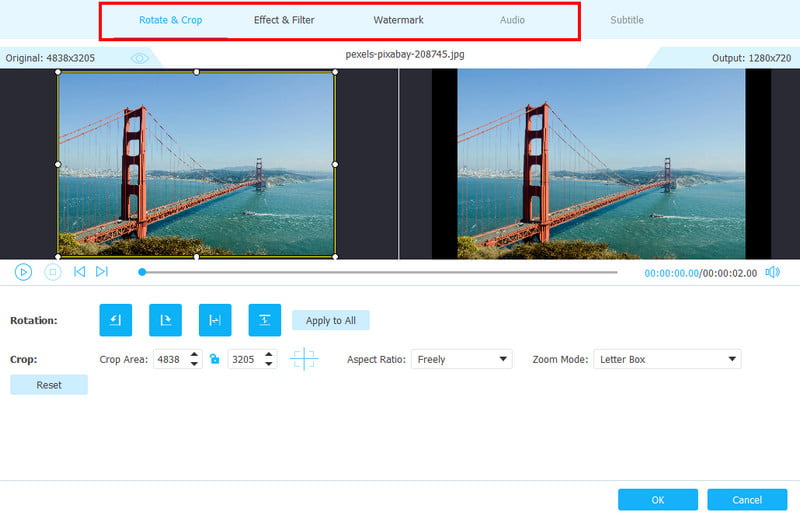
Task: Switch to the Effect & Filter tab
Action: click(x=284, y=20)
